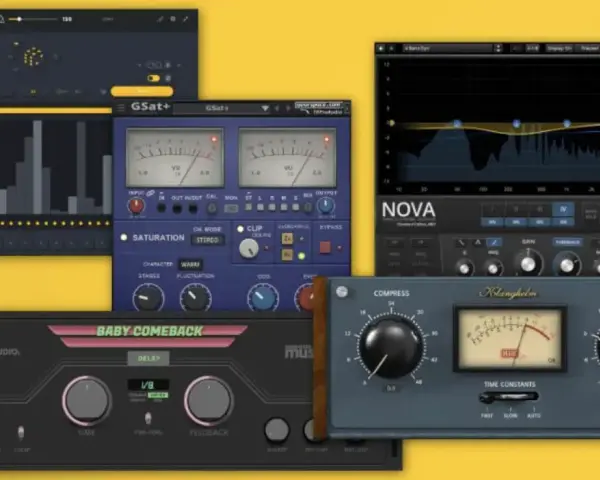The image size is (600, 480).
Task: Toggle the MON switch in GSat+
Action: pyautogui.click(x=231, y=208)
